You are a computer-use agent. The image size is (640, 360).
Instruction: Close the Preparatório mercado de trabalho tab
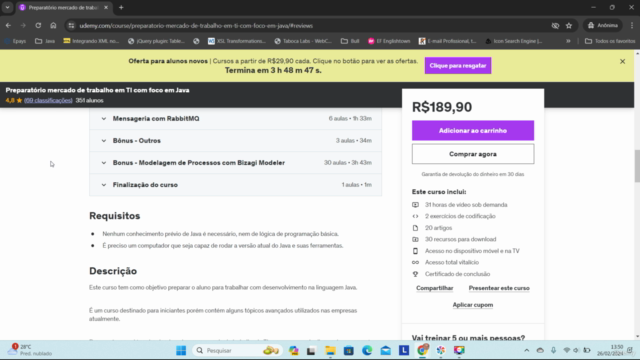[106, 7]
